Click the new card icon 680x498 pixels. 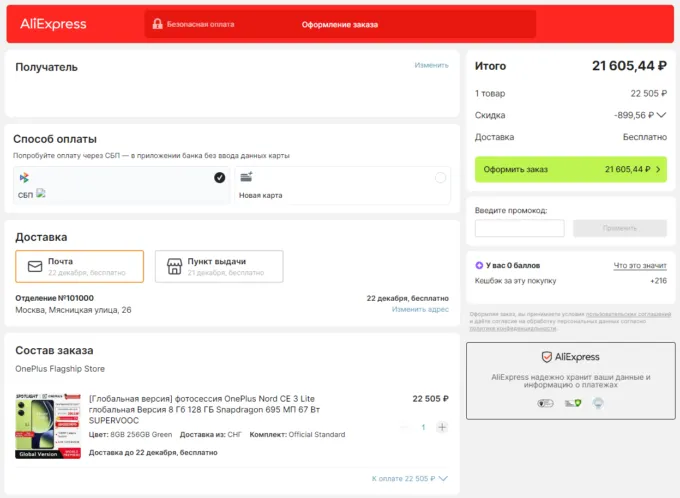click(246, 177)
